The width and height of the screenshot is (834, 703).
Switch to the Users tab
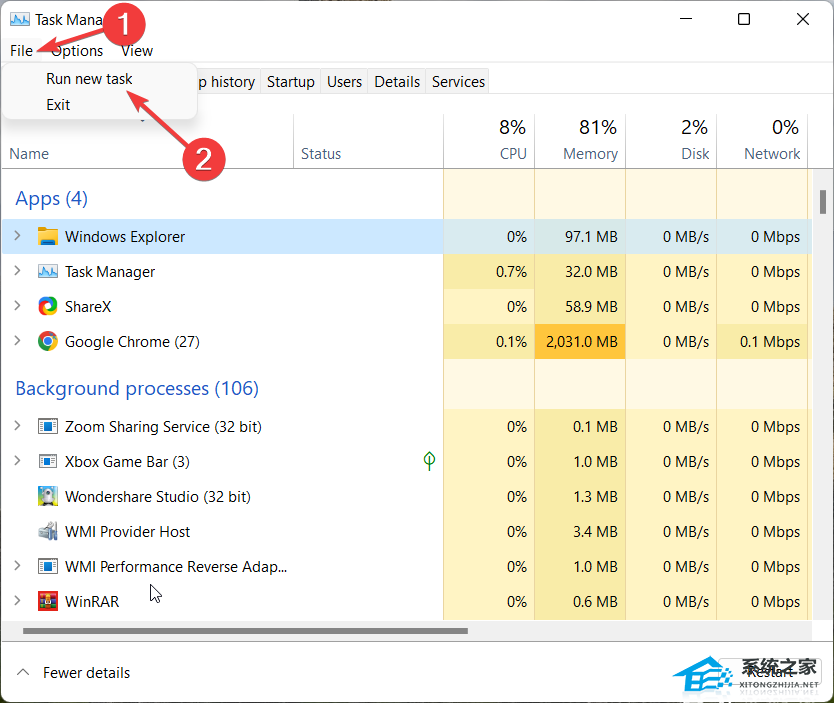(344, 82)
